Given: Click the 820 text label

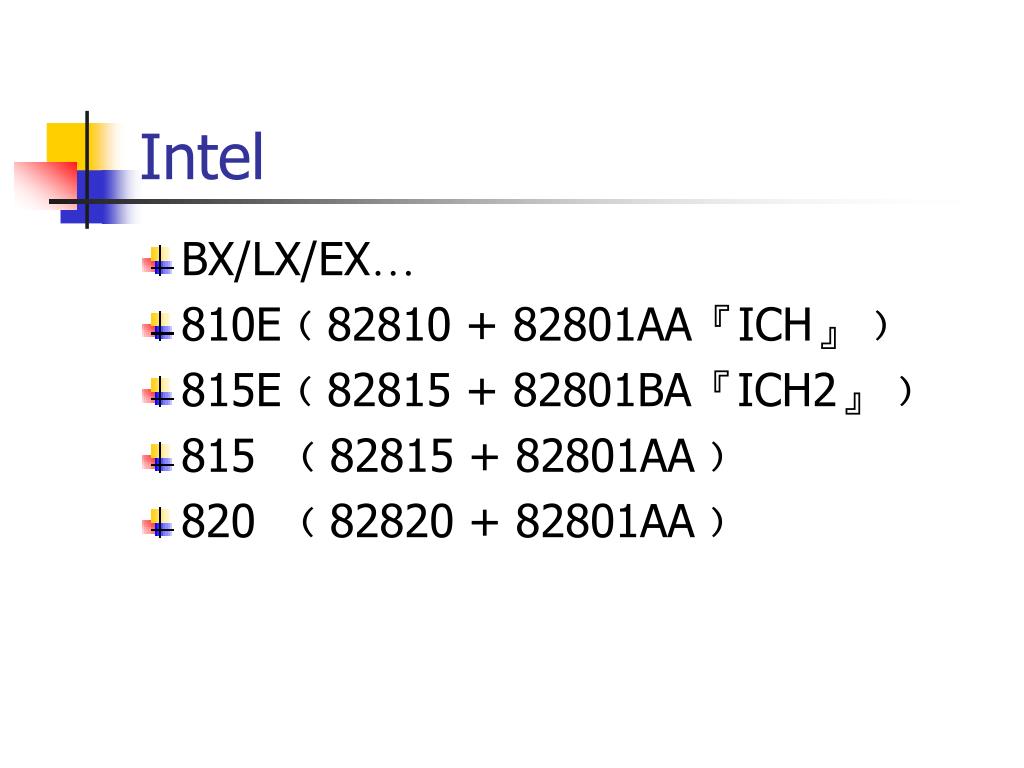Looking at the screenshot, I should (x=218, y=521).
